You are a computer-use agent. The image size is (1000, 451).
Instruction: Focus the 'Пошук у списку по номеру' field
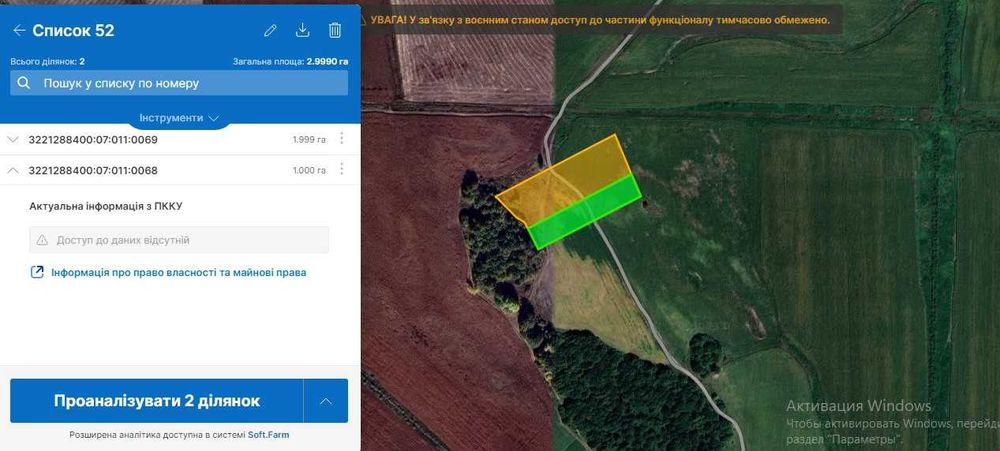pos(179,83)
